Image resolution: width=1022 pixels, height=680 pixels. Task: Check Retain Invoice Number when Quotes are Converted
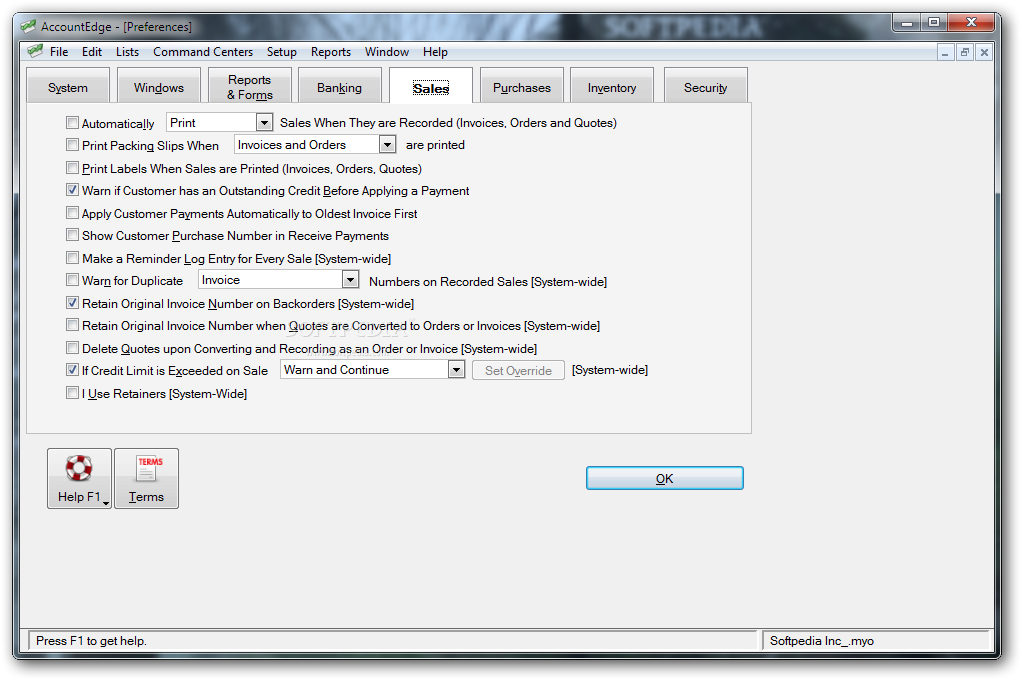(72, 325)
